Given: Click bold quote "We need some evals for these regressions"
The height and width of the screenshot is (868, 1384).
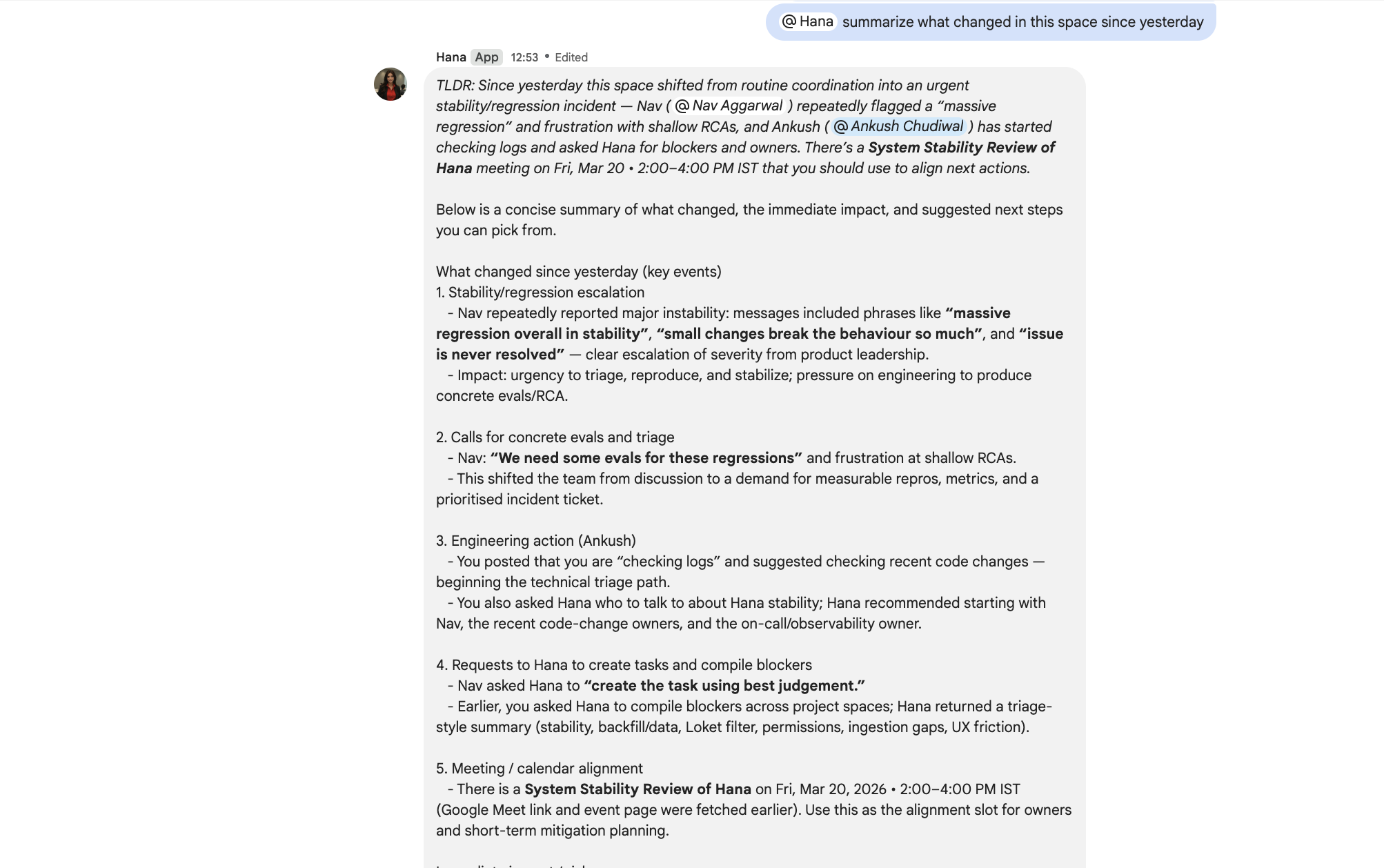Looking at the screenshot, I should [x=646, y=458].
